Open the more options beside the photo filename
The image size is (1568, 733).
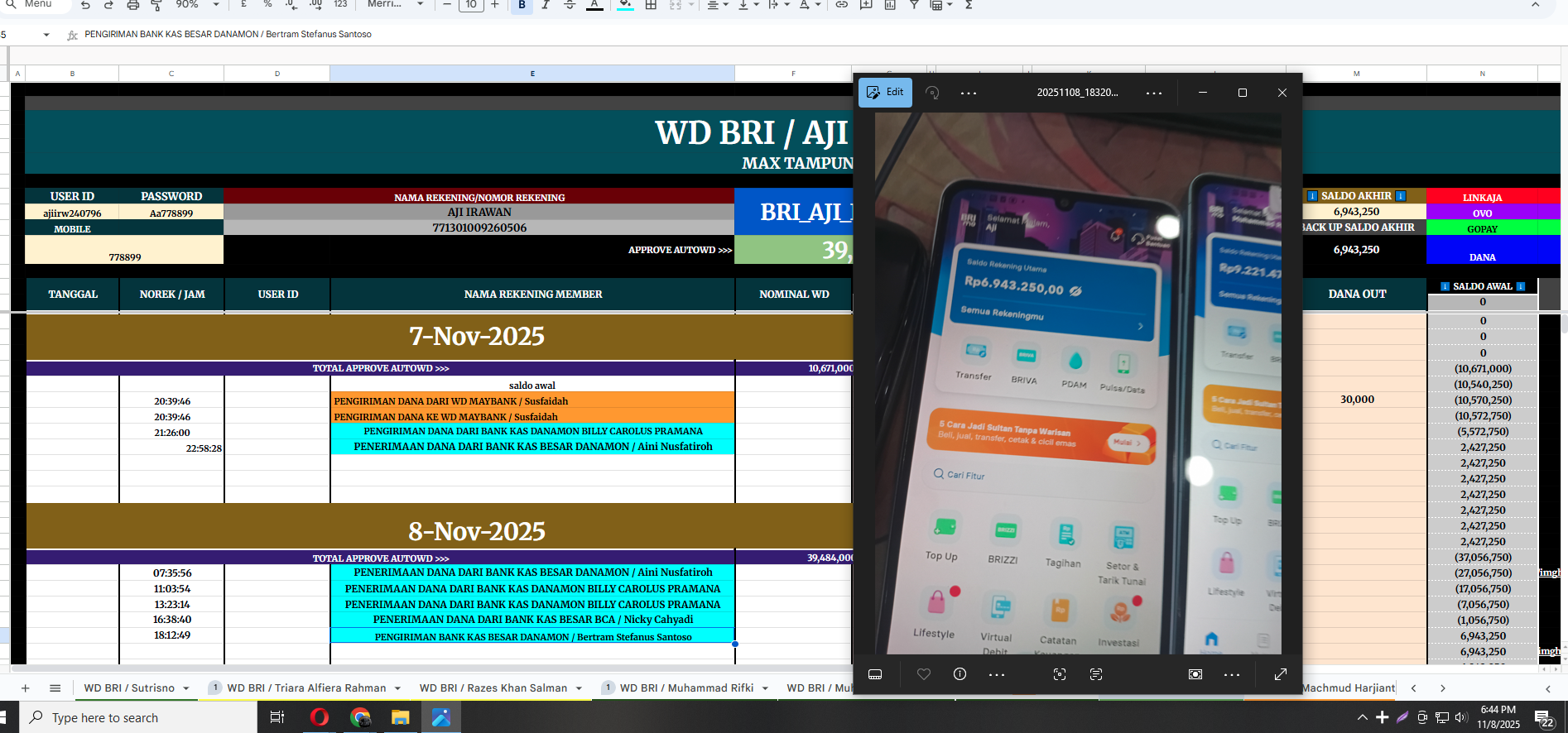click(1154, 93)
